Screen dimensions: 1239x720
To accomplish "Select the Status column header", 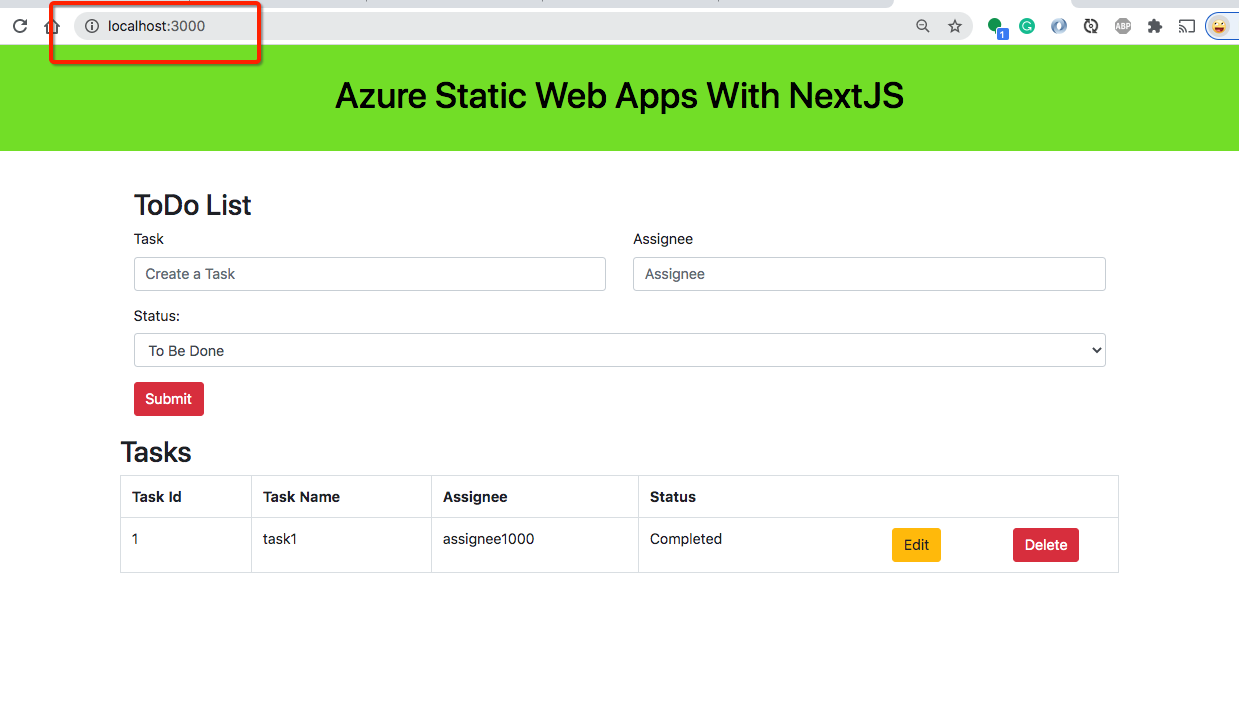I will point(673,497).
